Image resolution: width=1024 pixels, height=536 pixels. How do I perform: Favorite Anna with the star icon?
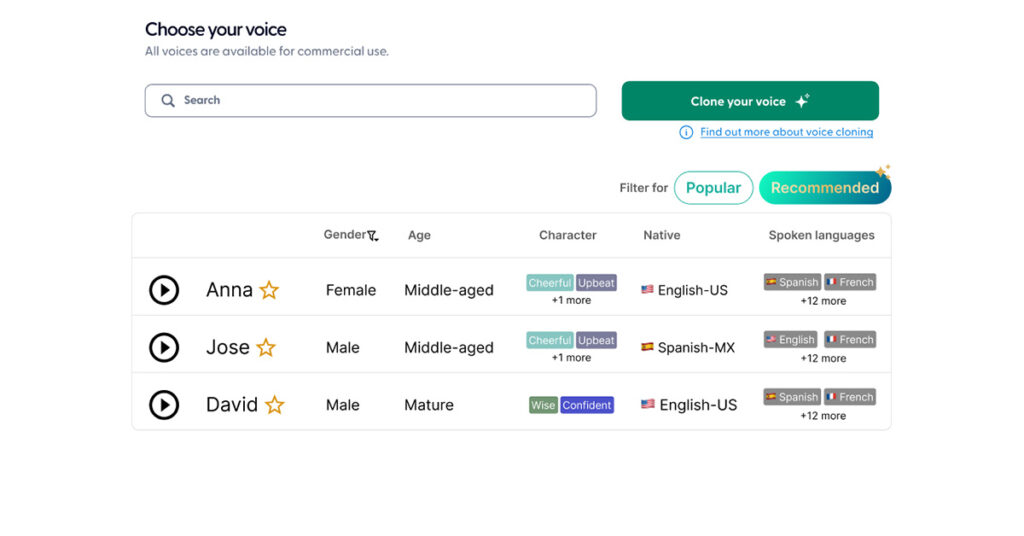click(x=269, y=290)
